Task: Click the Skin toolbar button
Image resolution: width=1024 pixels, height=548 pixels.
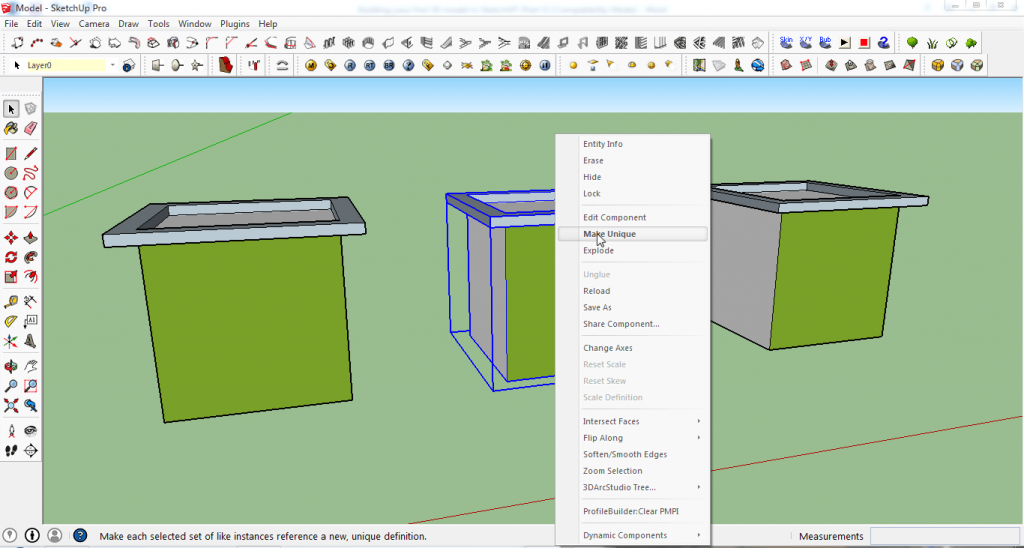Action: [x=786, y=42]
